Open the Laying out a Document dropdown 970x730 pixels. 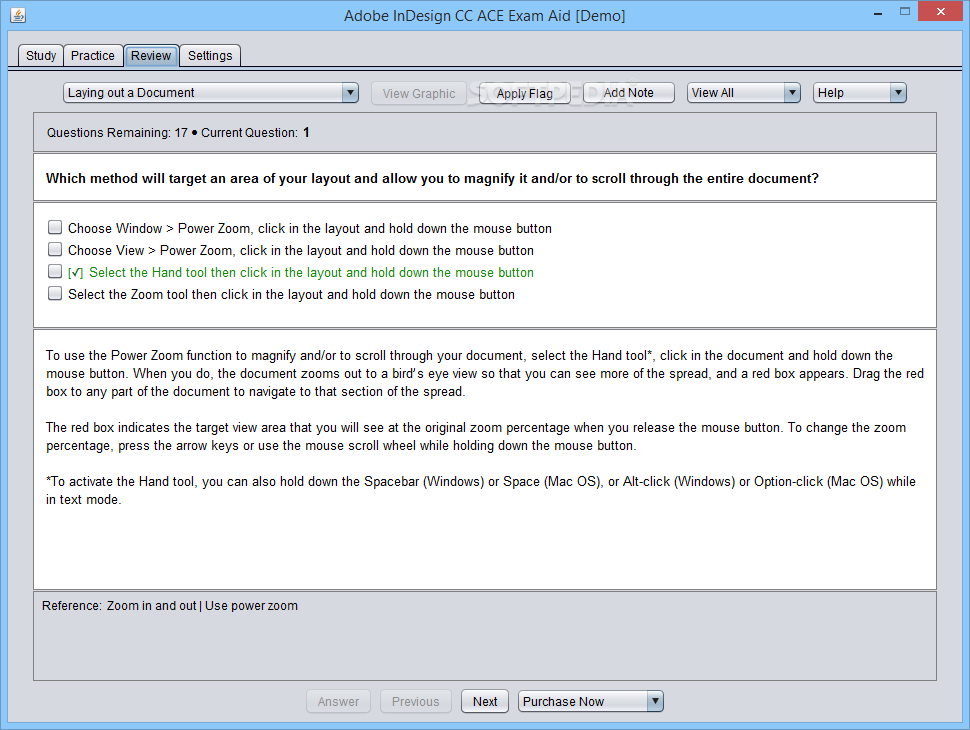tap(211, 93)
